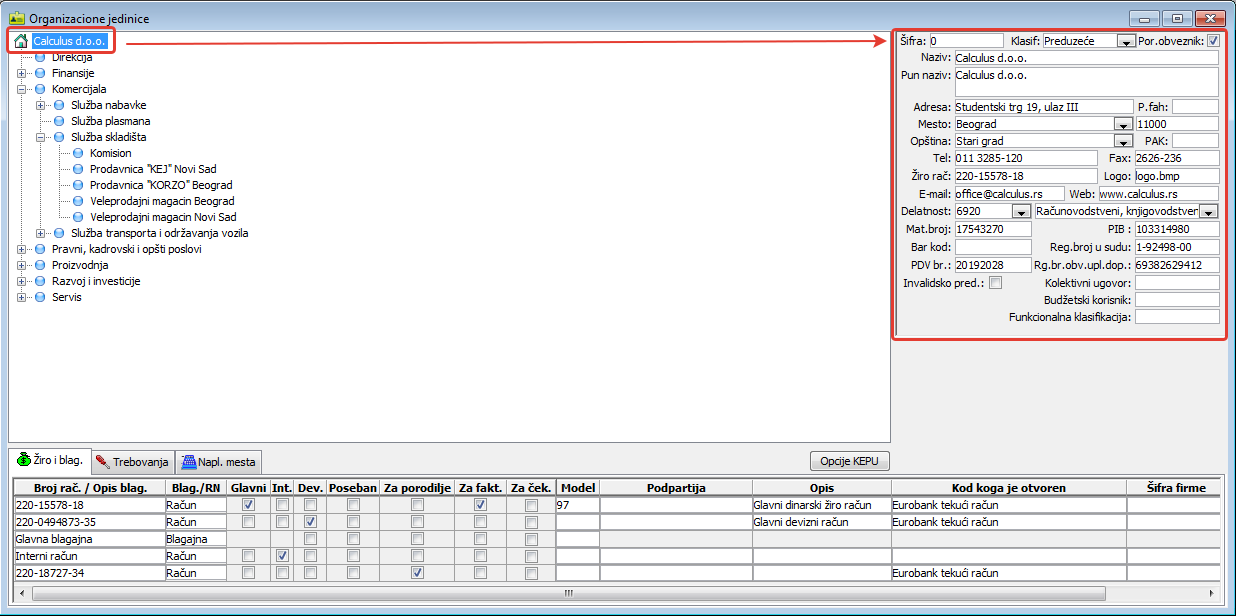Click the globe icon beside Servis
1236x616 pixels.
[x=40, y=297]
